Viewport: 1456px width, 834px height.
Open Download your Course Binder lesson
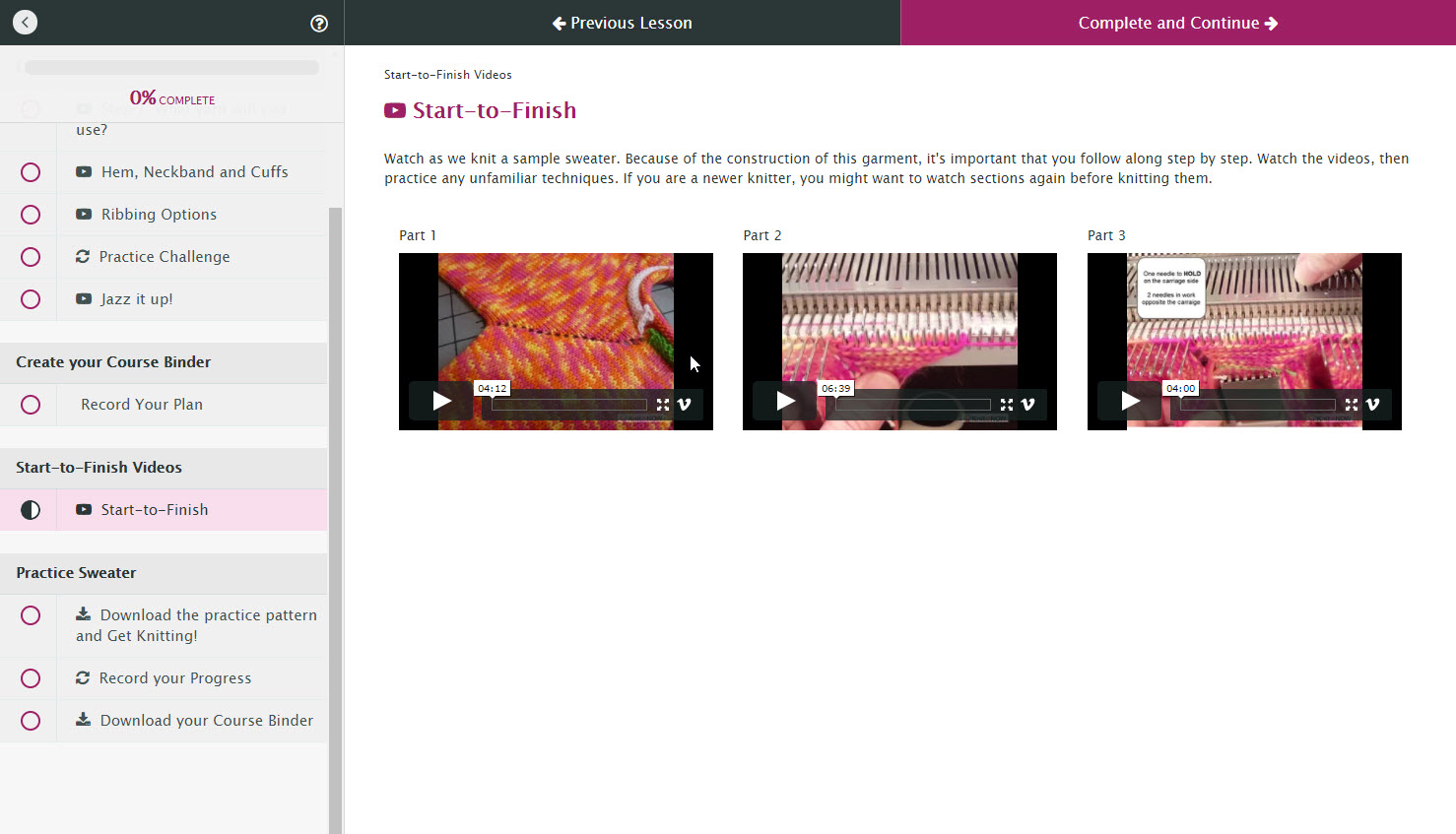coord(207,721)
